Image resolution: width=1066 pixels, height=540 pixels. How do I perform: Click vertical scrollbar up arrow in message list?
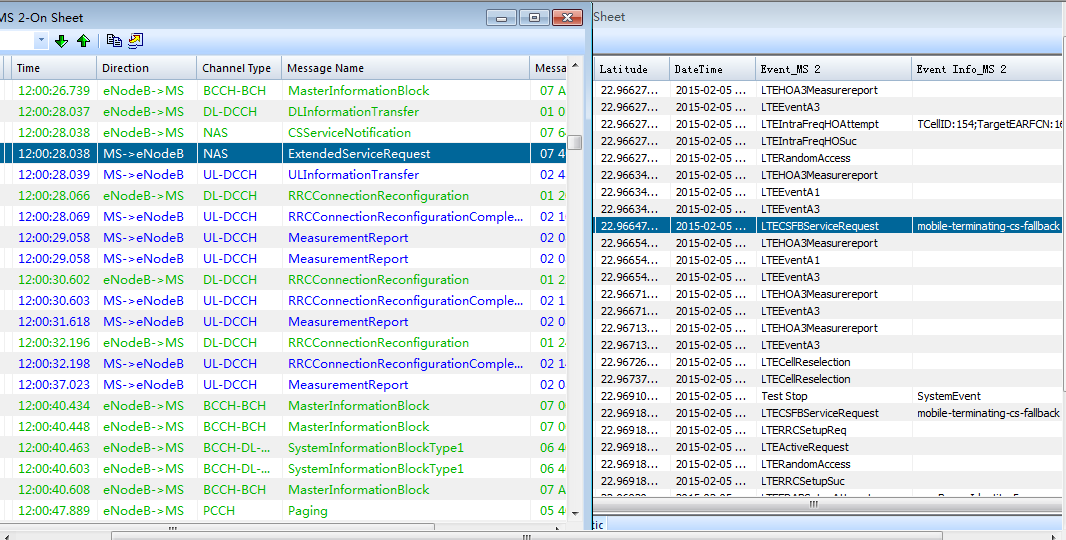pos(575,65)
